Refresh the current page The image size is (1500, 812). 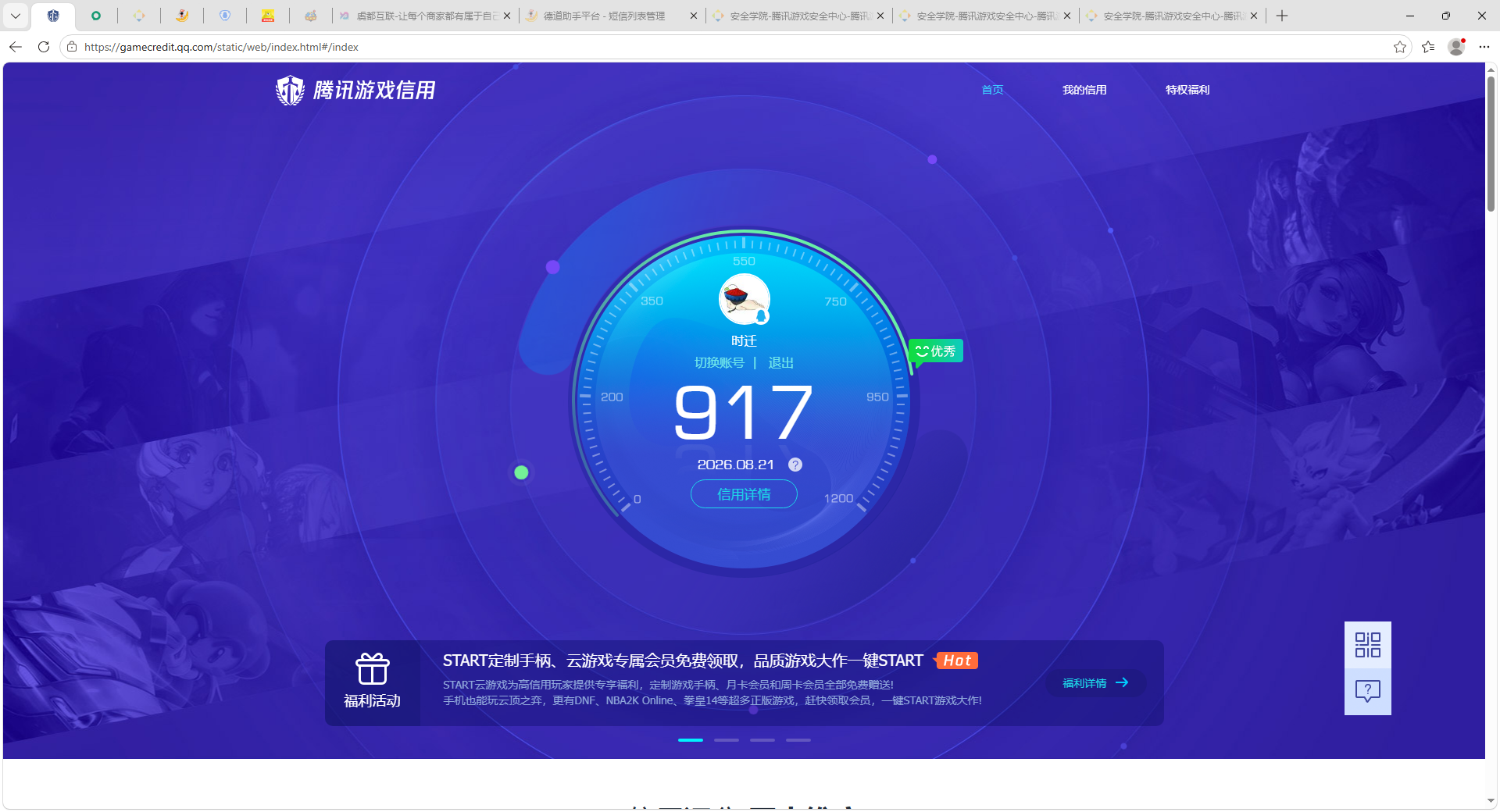click(44, 47)
